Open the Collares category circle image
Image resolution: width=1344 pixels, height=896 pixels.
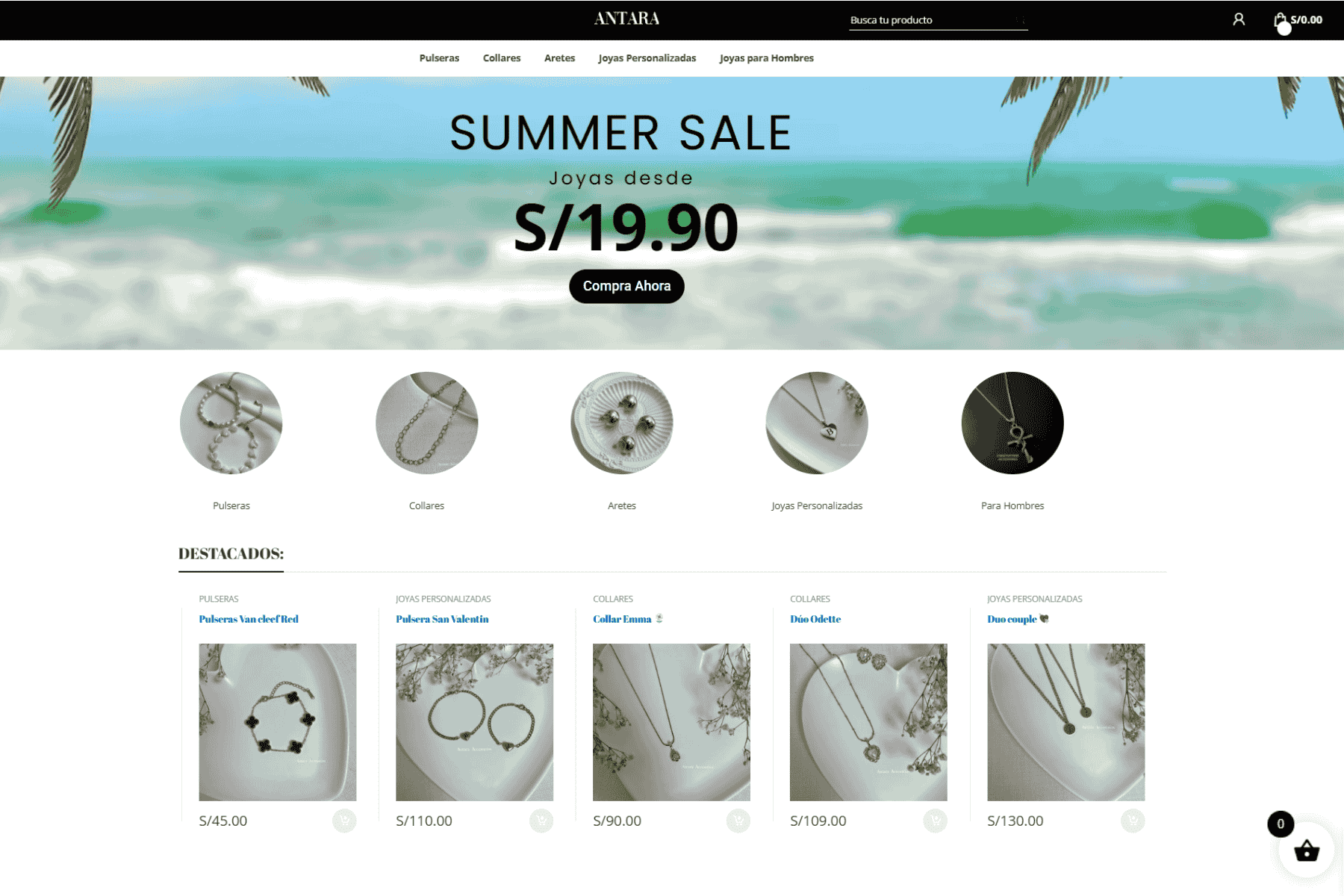(x=426, y=423)
